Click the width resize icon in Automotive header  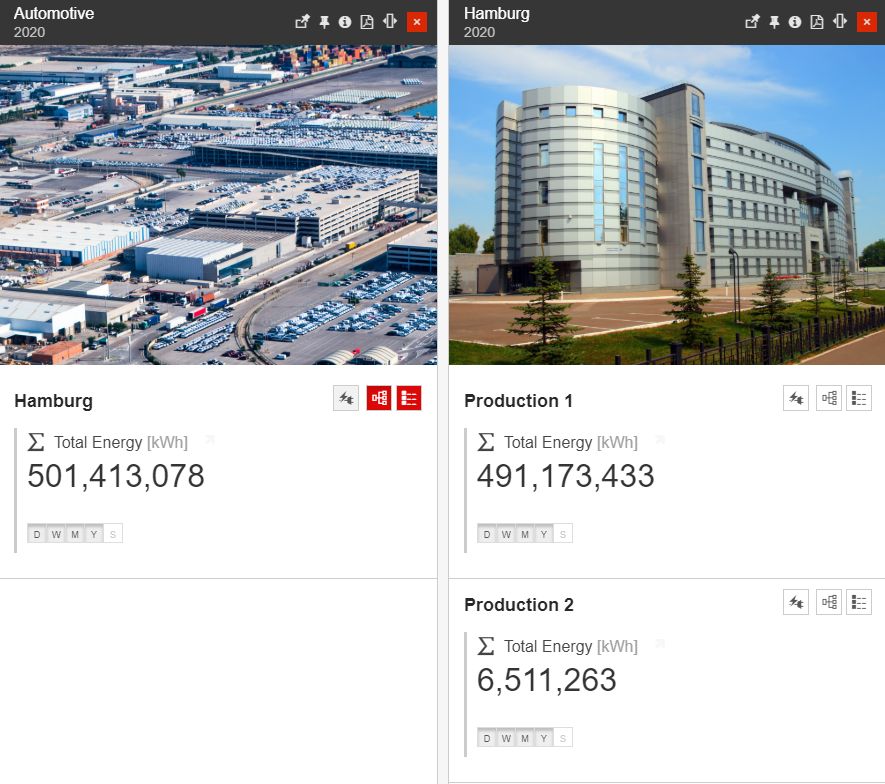coord(389,21)
